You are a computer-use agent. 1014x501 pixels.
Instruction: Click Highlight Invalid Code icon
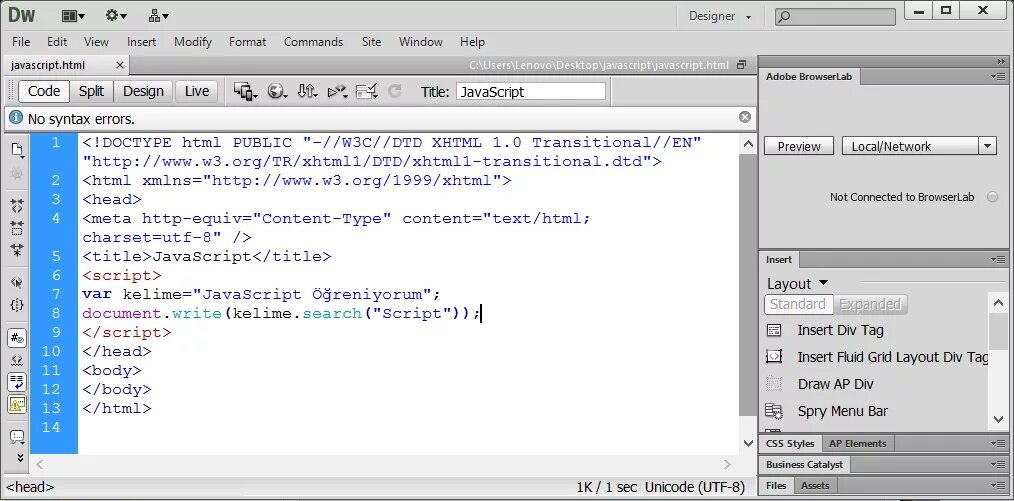(17, 359)
